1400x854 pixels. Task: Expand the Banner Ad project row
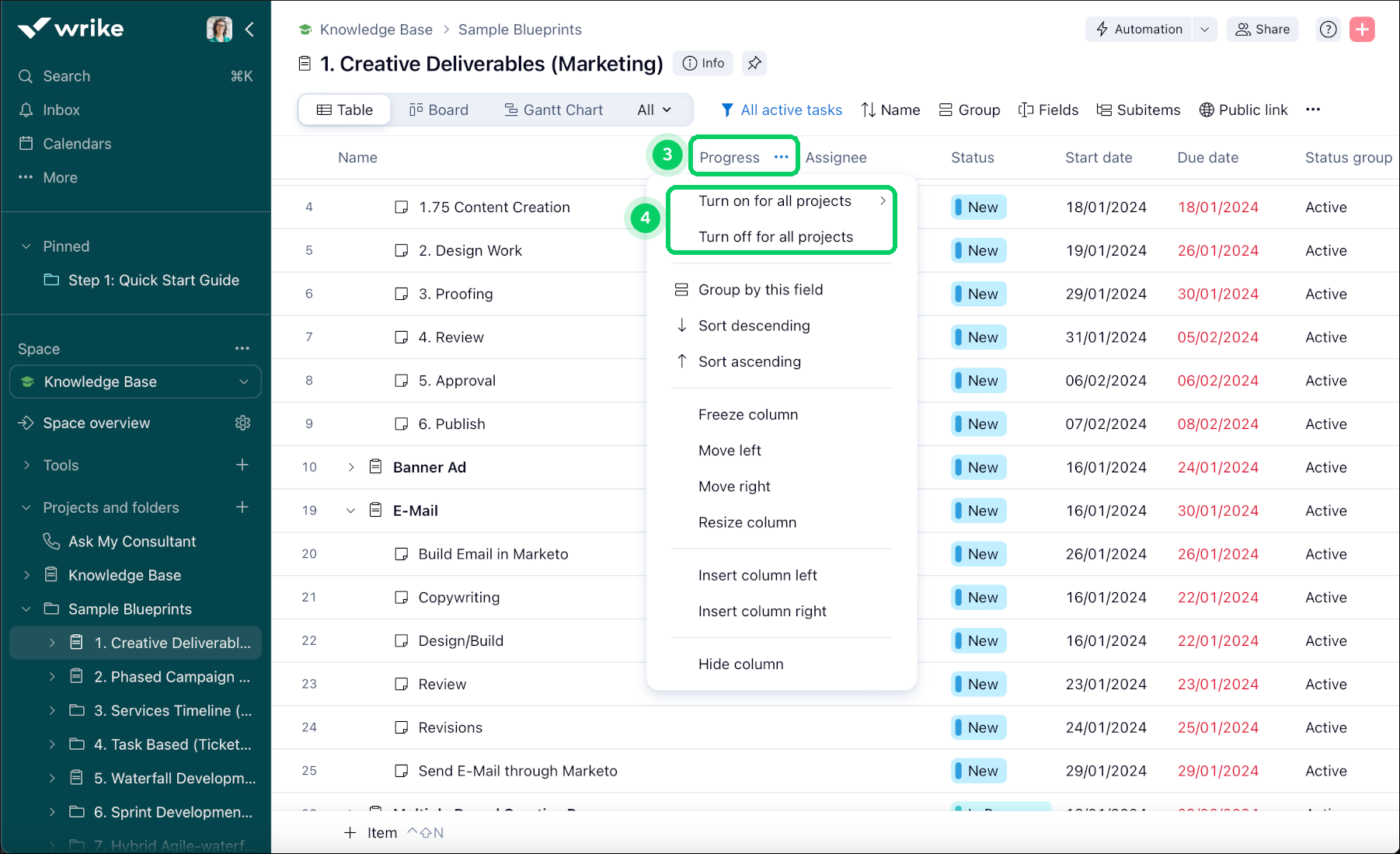point(351,467)
